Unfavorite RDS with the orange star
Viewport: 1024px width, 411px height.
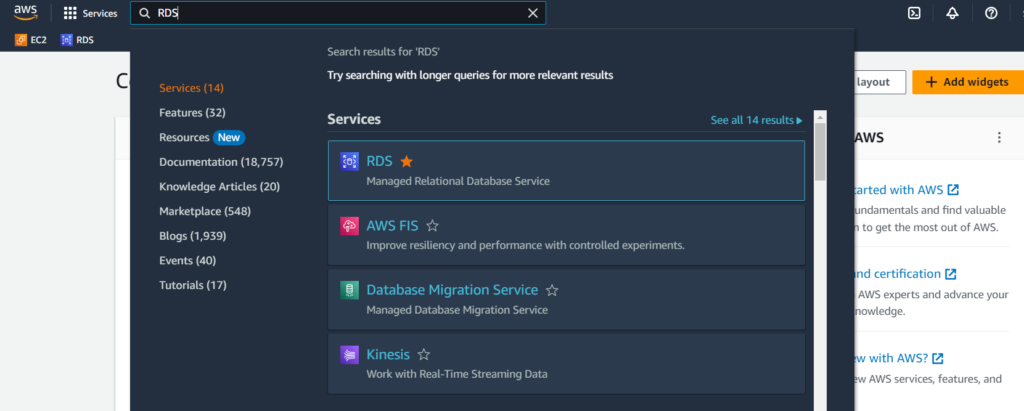(x=406, y=161)
